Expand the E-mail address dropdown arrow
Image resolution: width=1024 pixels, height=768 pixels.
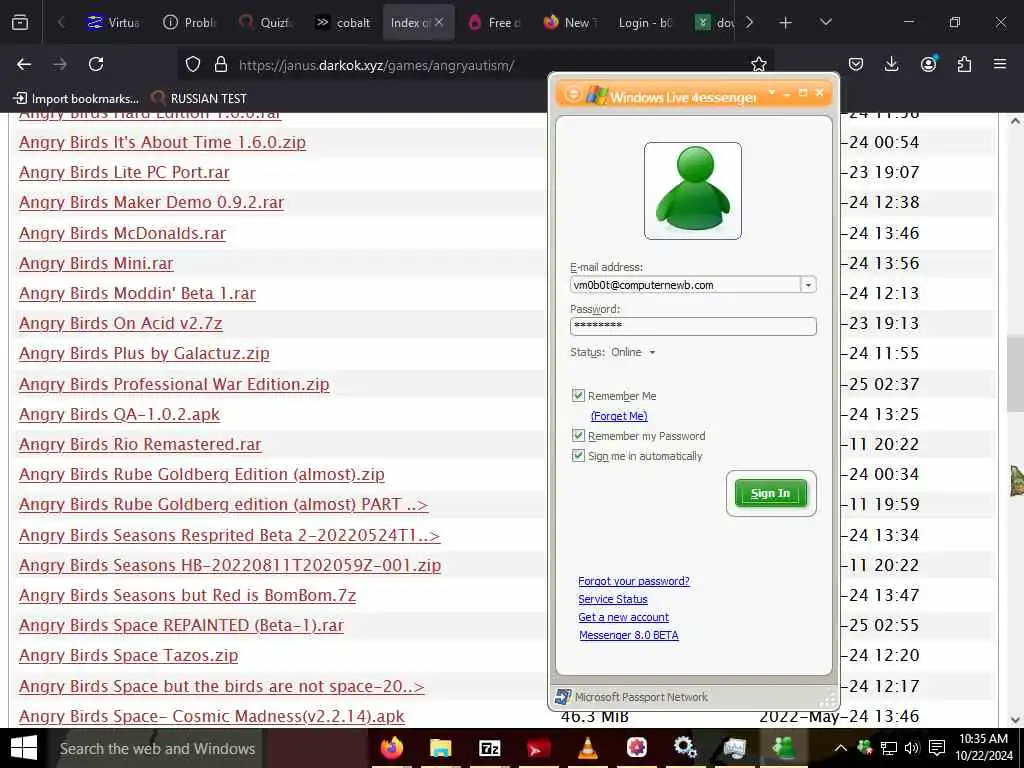click(808, 285)
